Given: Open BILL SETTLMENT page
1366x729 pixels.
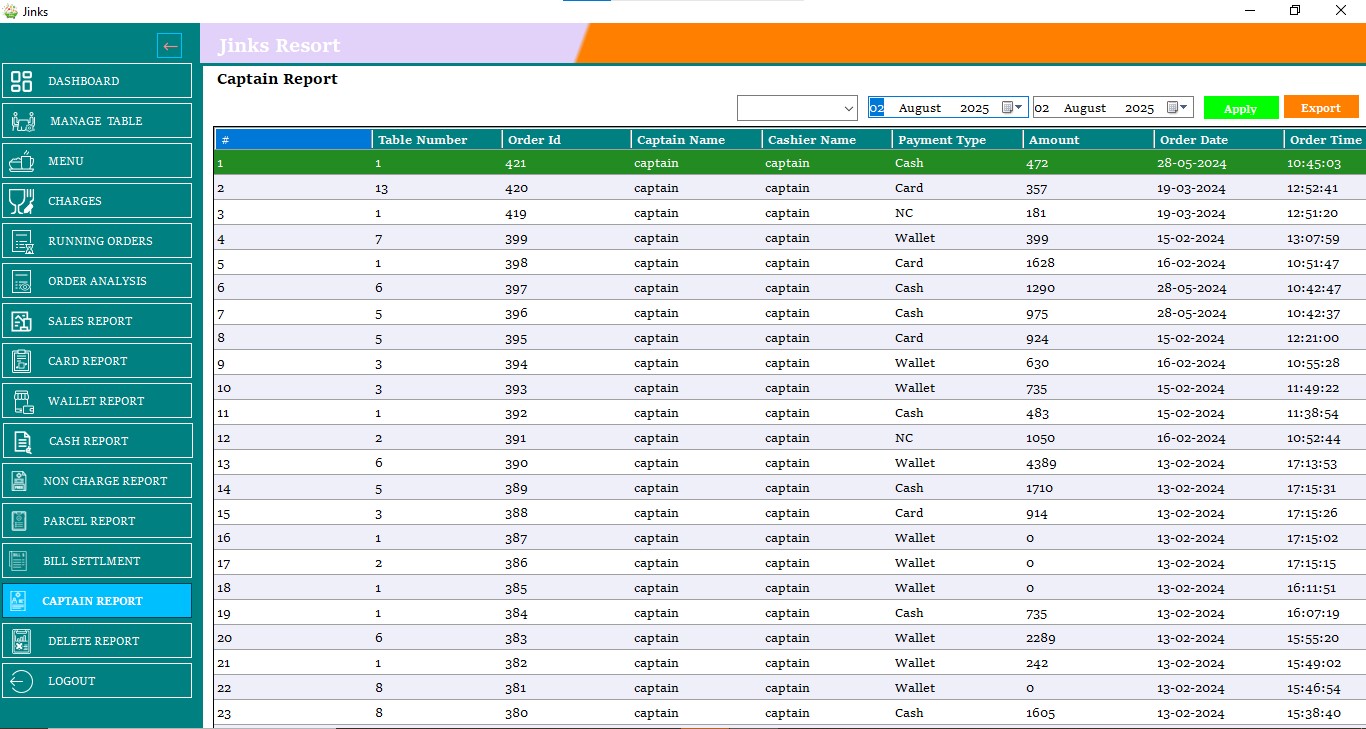Looking at the screenshot, I should coord(97,561).
